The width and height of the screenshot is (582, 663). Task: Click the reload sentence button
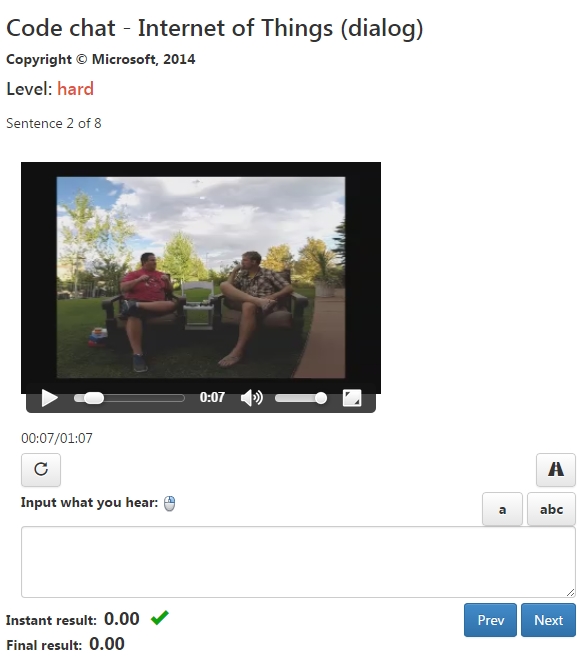(41, 470)
